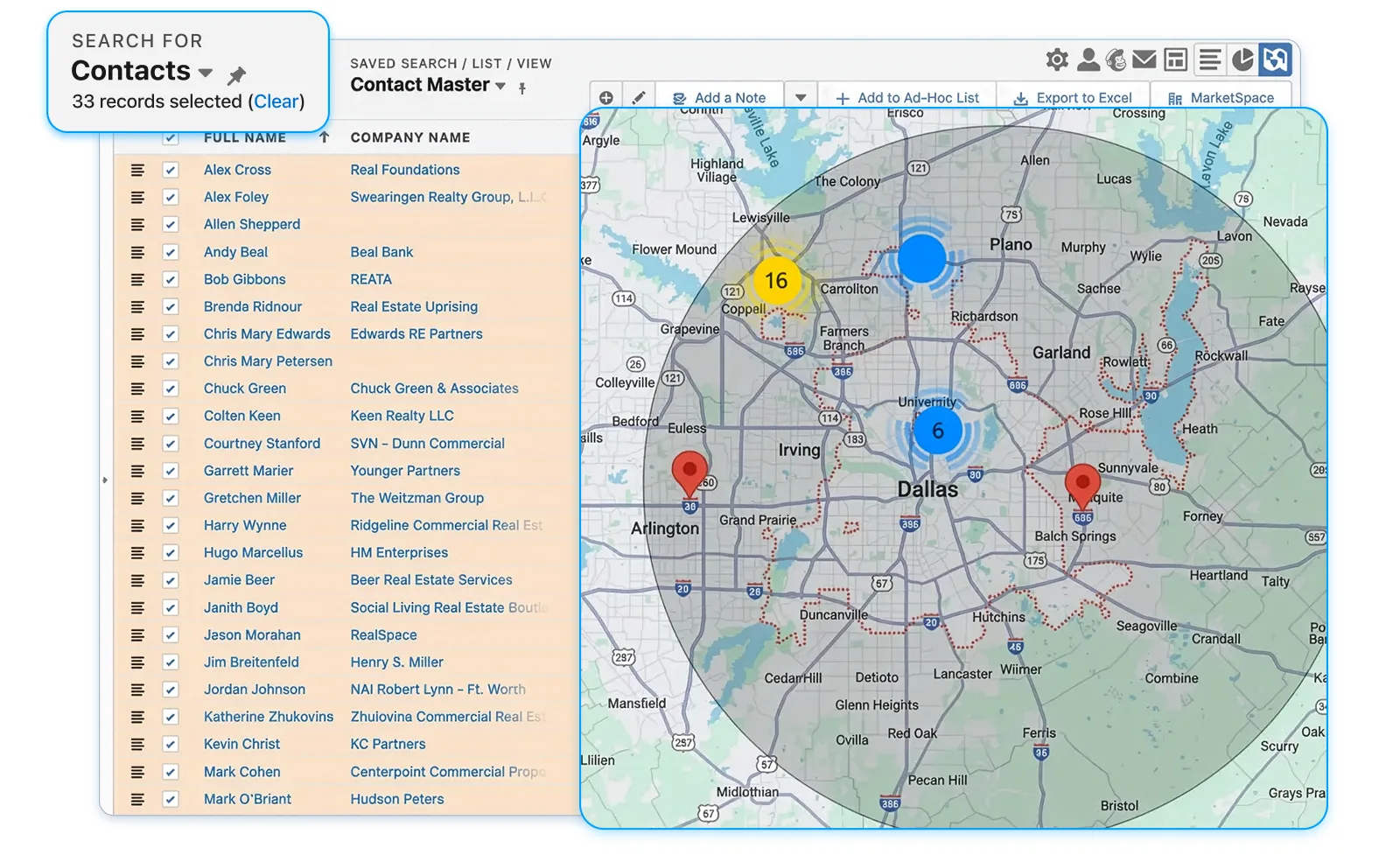This screenshot has width=1400, height=855.
Task: Open MarketSpace from the toolbar
Action: pos(1221,97)
